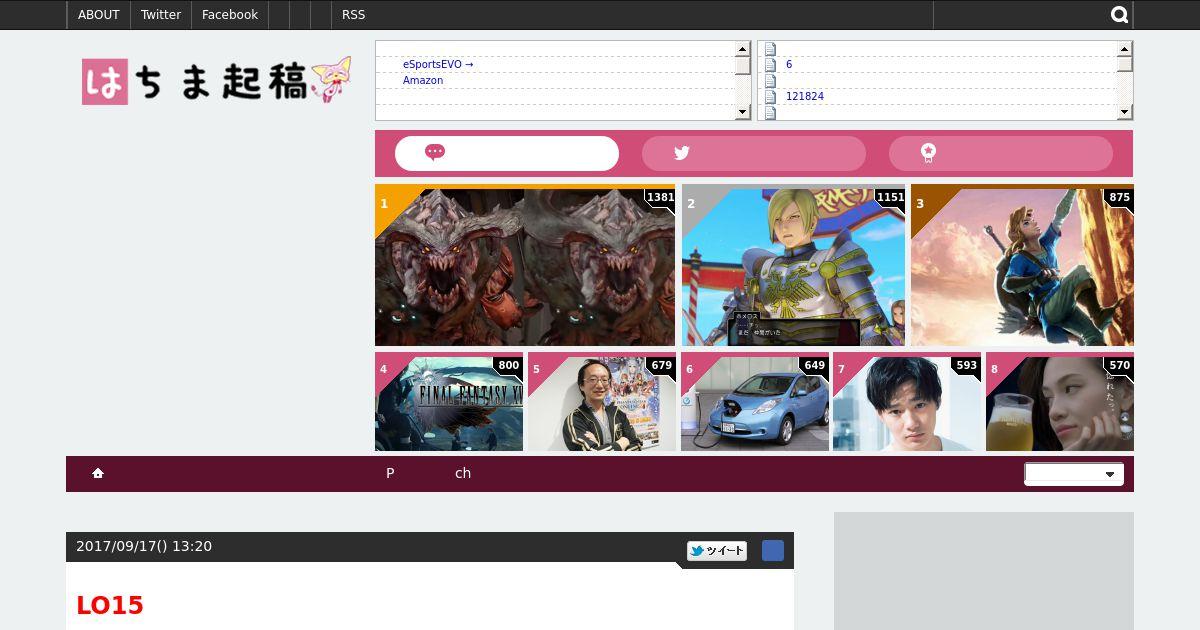Open the link labeled 6 in right list
1200x630 pixels.
point(789,64)
